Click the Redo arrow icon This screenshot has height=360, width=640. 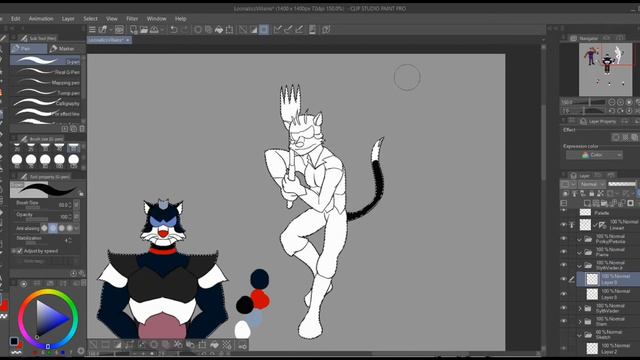tap(184, 29)
